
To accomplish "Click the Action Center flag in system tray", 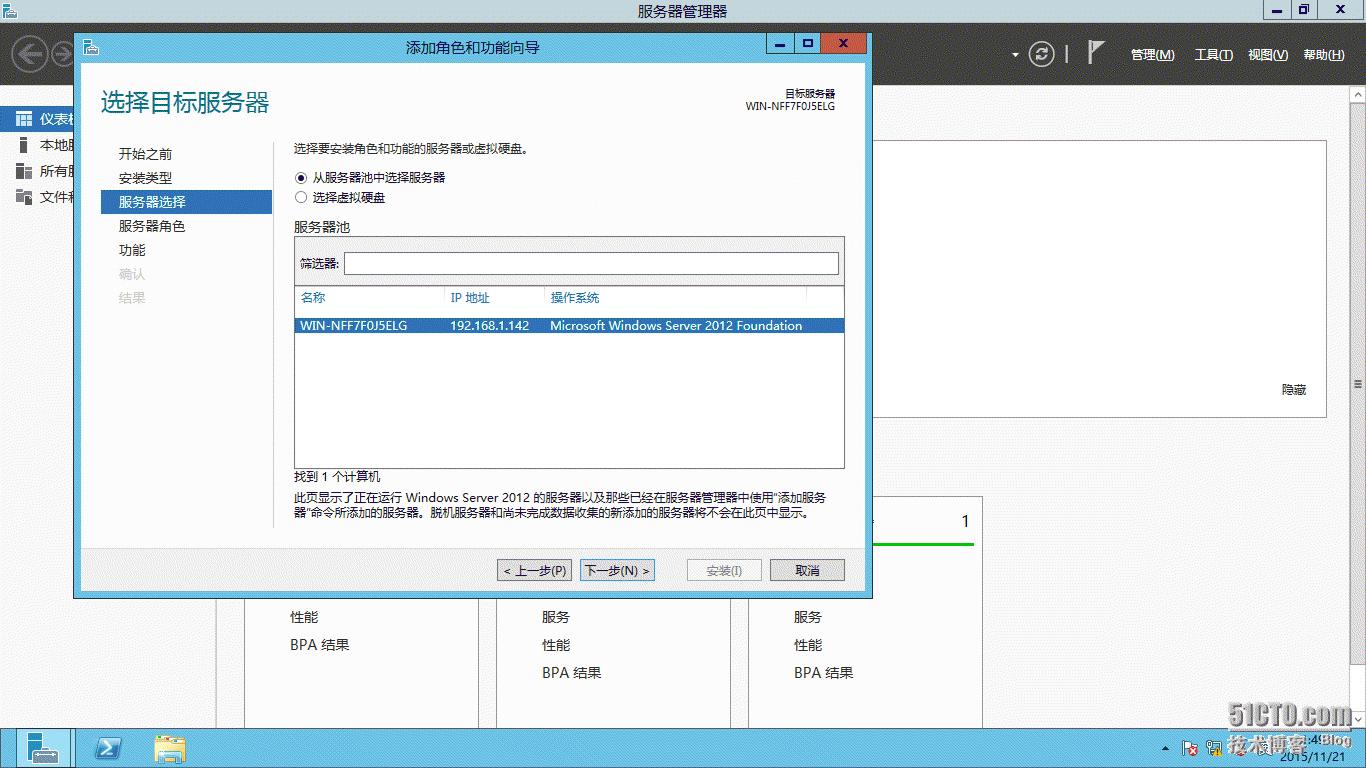I will [1189, 747].
